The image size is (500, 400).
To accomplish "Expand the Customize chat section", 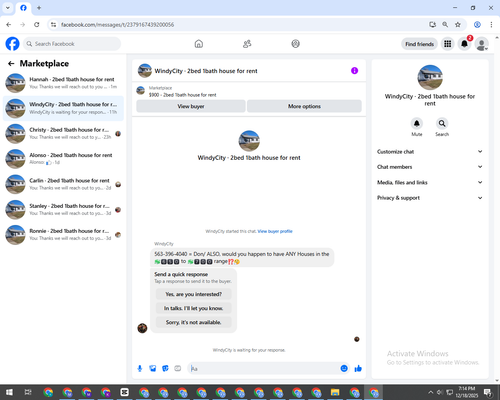I will tap(430, 152).
